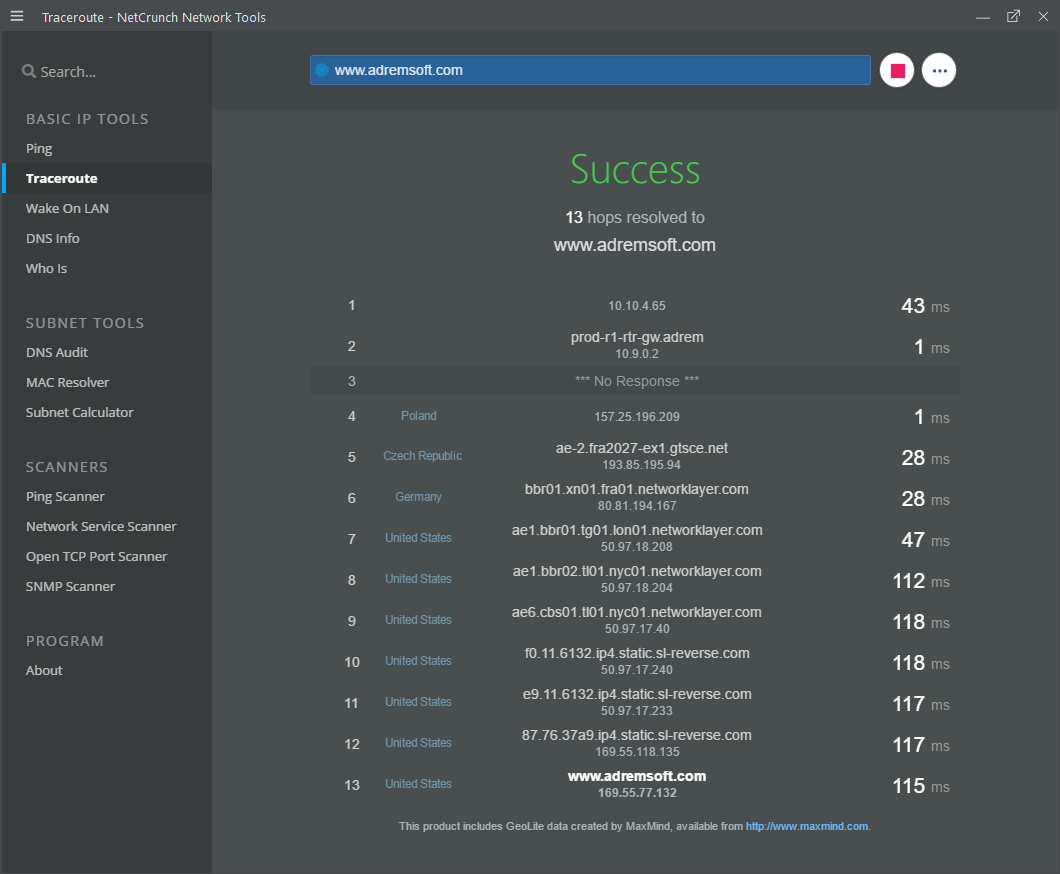Open the Subnet Calculator

[x=80, y=412]
